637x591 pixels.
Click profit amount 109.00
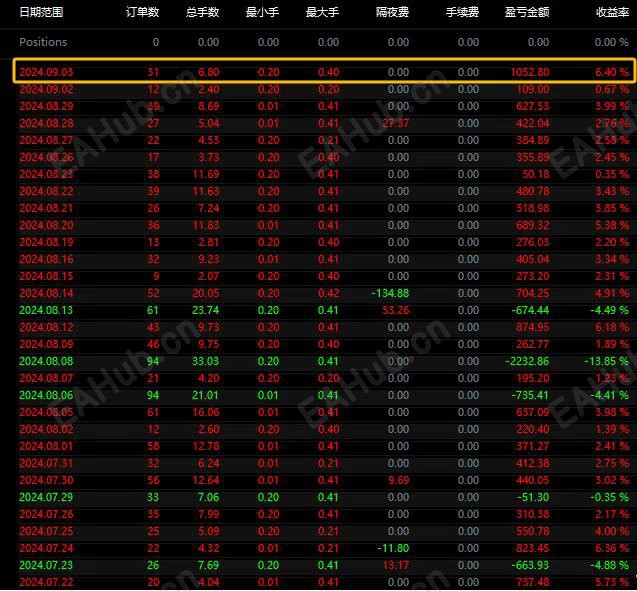coord(533,89)
